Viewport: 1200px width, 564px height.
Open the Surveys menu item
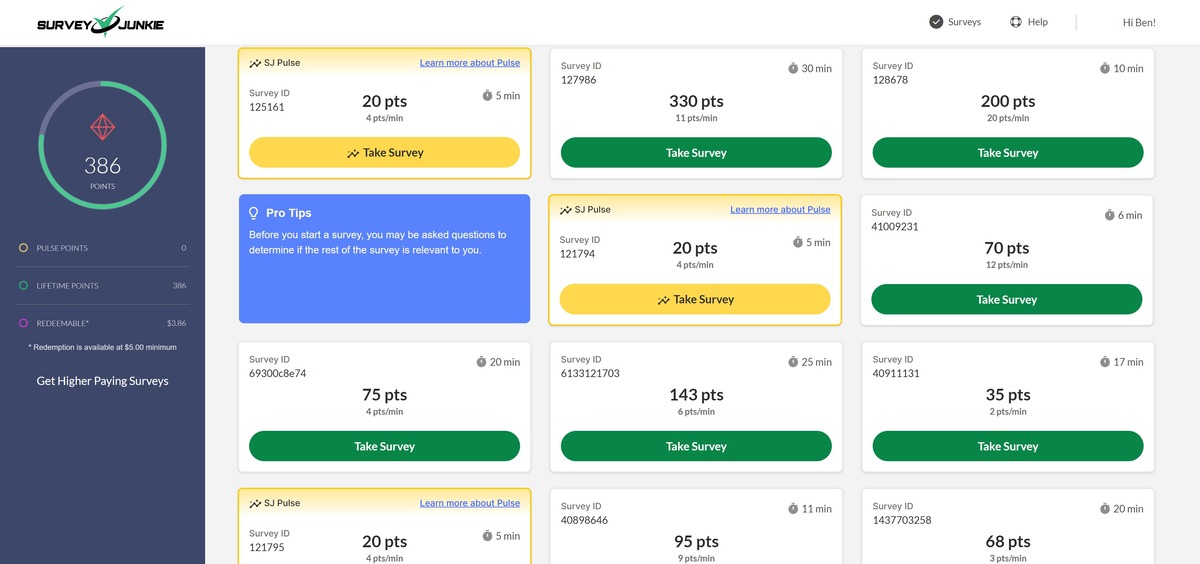point(964,22)
